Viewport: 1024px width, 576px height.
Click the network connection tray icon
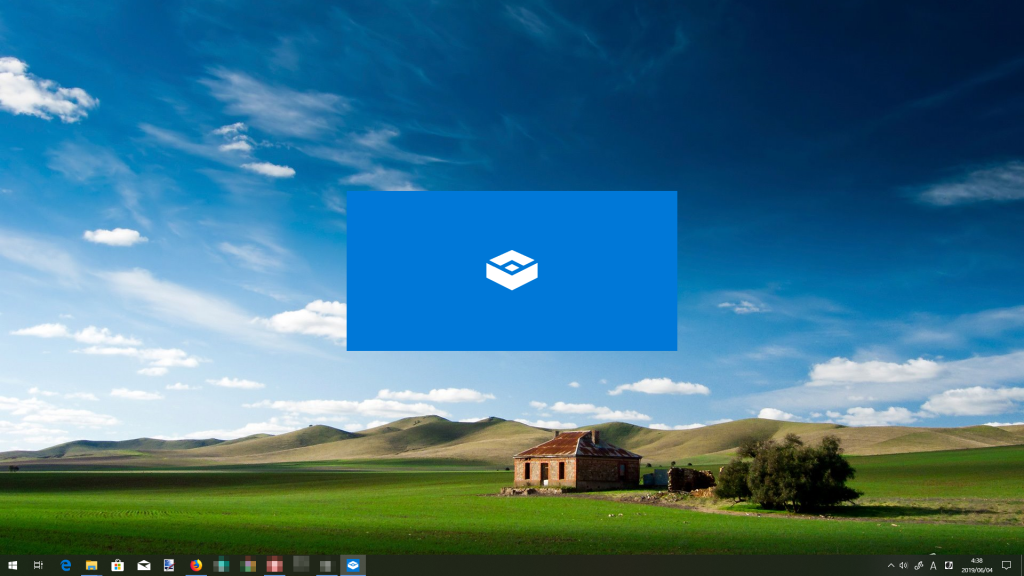pyautogui.click(x=919, y=565)
